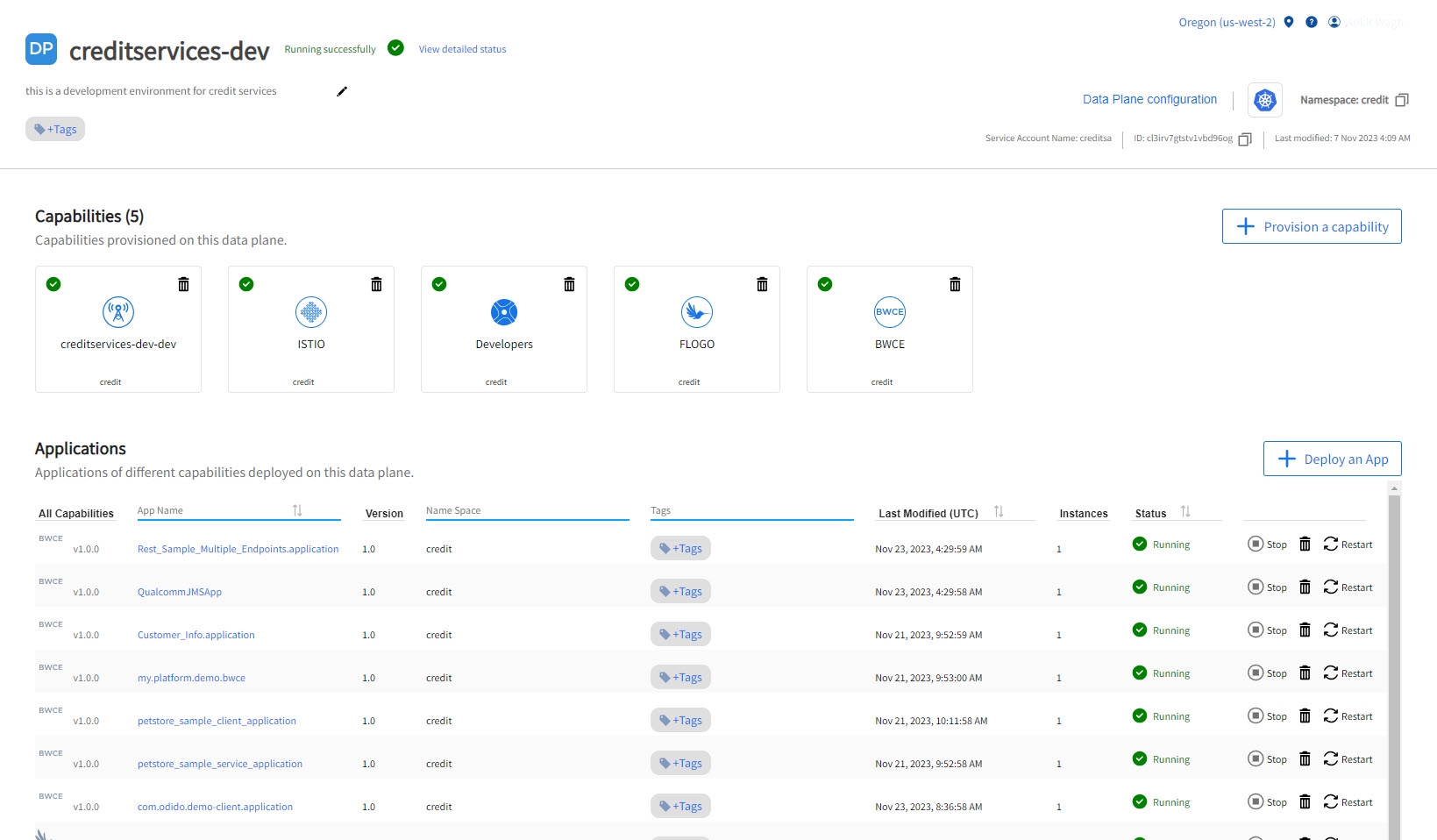Delete the QualcommJMSApp application
Image resolution: width=1437 pixels, height=840 pixels.
click(1305, 587)
